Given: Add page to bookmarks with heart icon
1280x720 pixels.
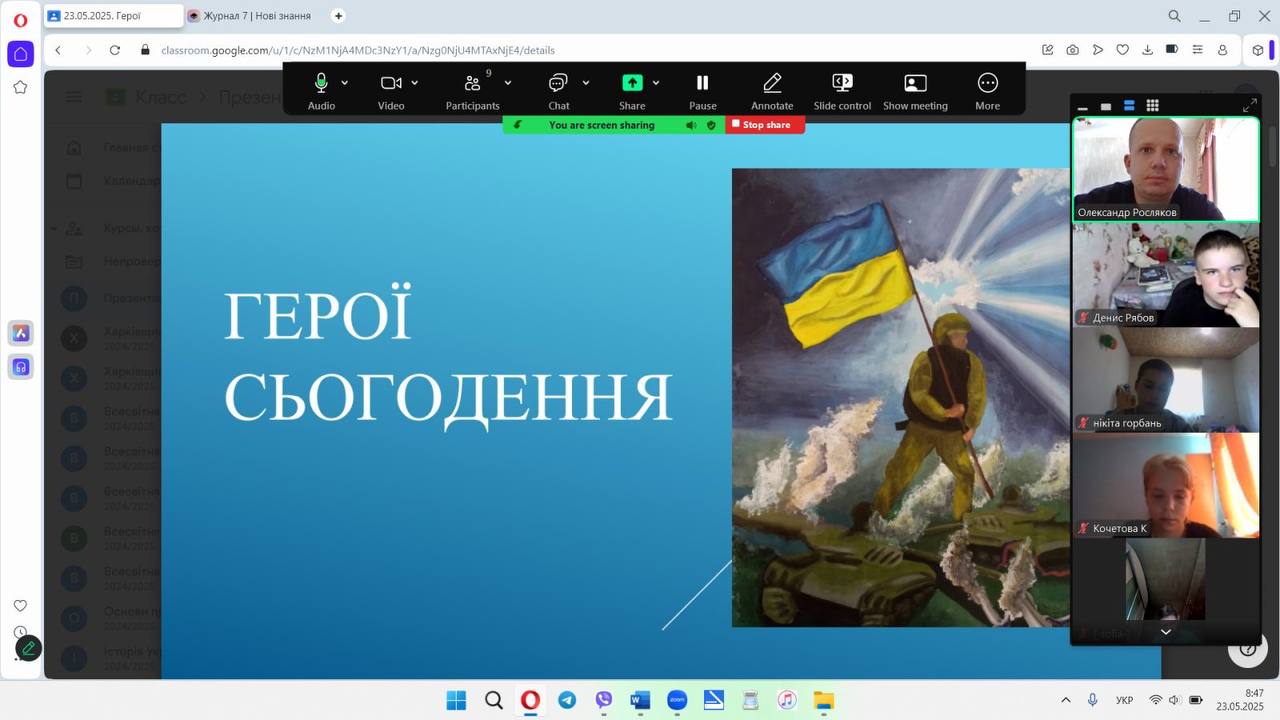Looking at the screenshot, I should [1122, 50].
